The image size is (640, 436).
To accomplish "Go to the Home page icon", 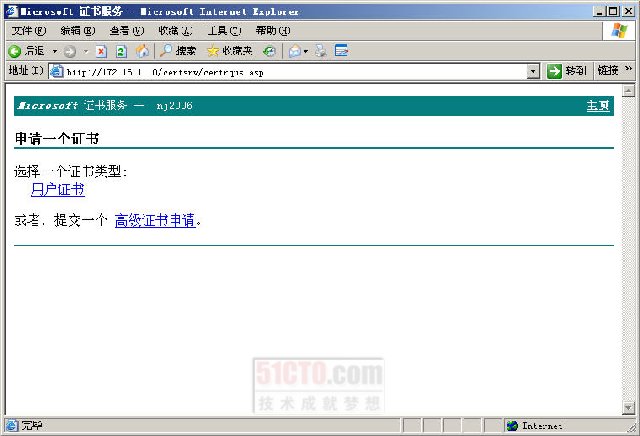I will point(142,51).
